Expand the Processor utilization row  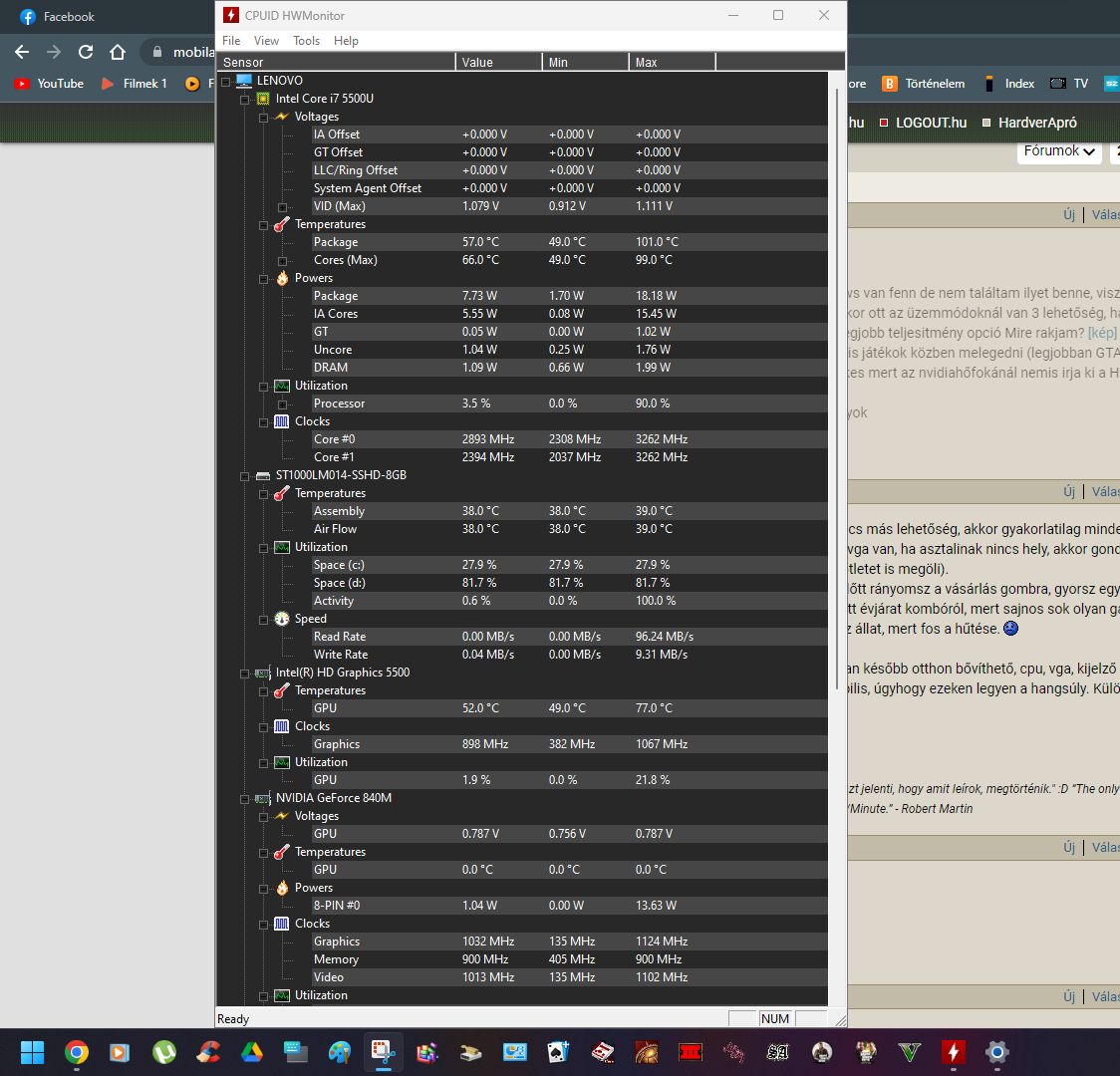(282, 404)
